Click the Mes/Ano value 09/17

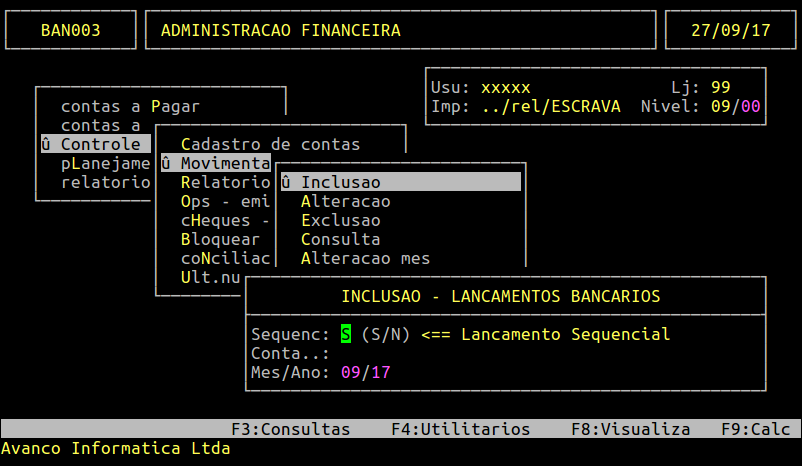pos(365,372)
